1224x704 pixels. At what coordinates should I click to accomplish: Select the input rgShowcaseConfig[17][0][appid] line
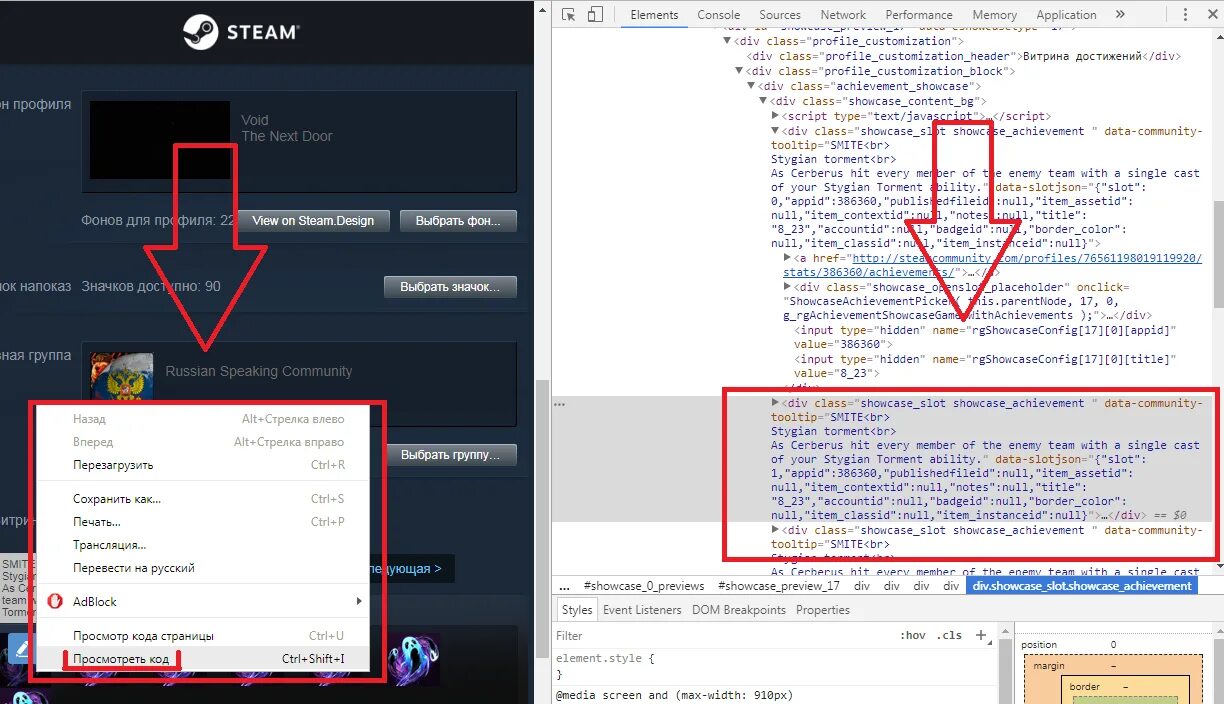click(987, 337)
